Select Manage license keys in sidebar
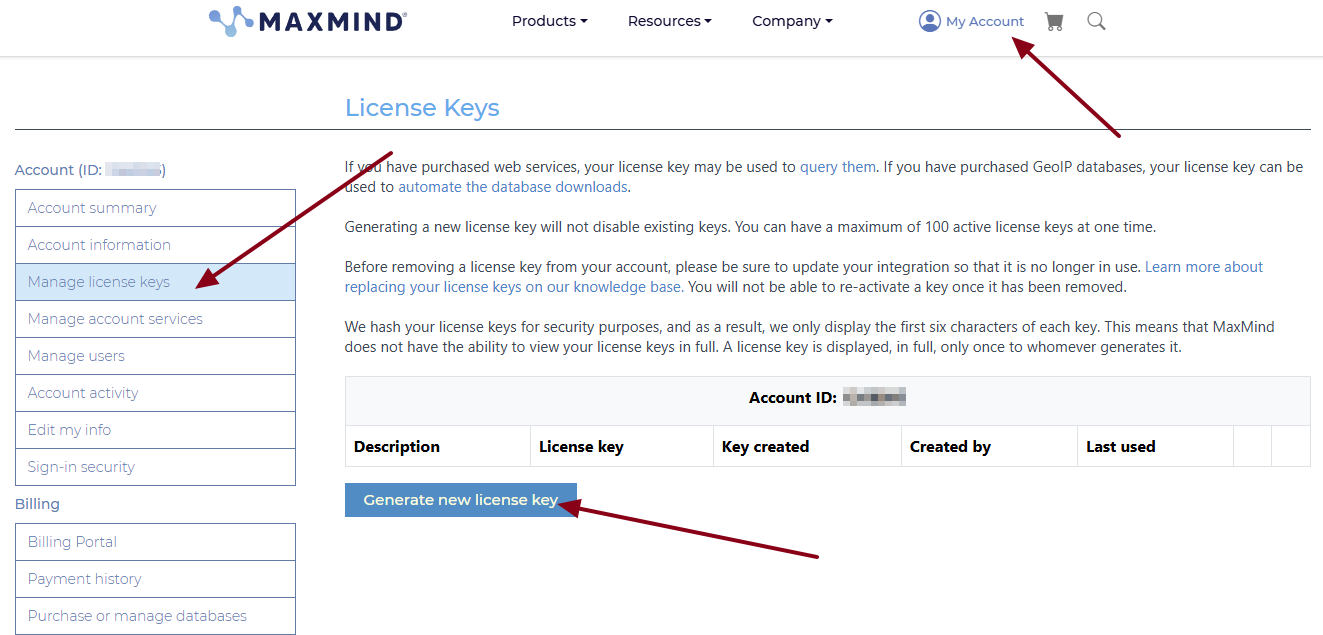The width and height of the screenshot is (1323, 635). [x=155, y=282]
